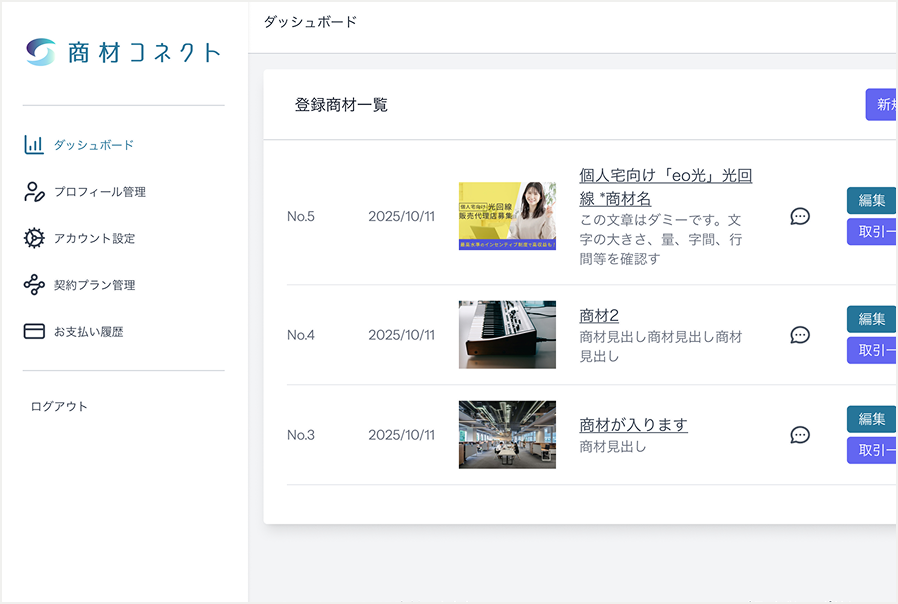
Task: Open chat bubble for item No.4
Action: (799, 335)
